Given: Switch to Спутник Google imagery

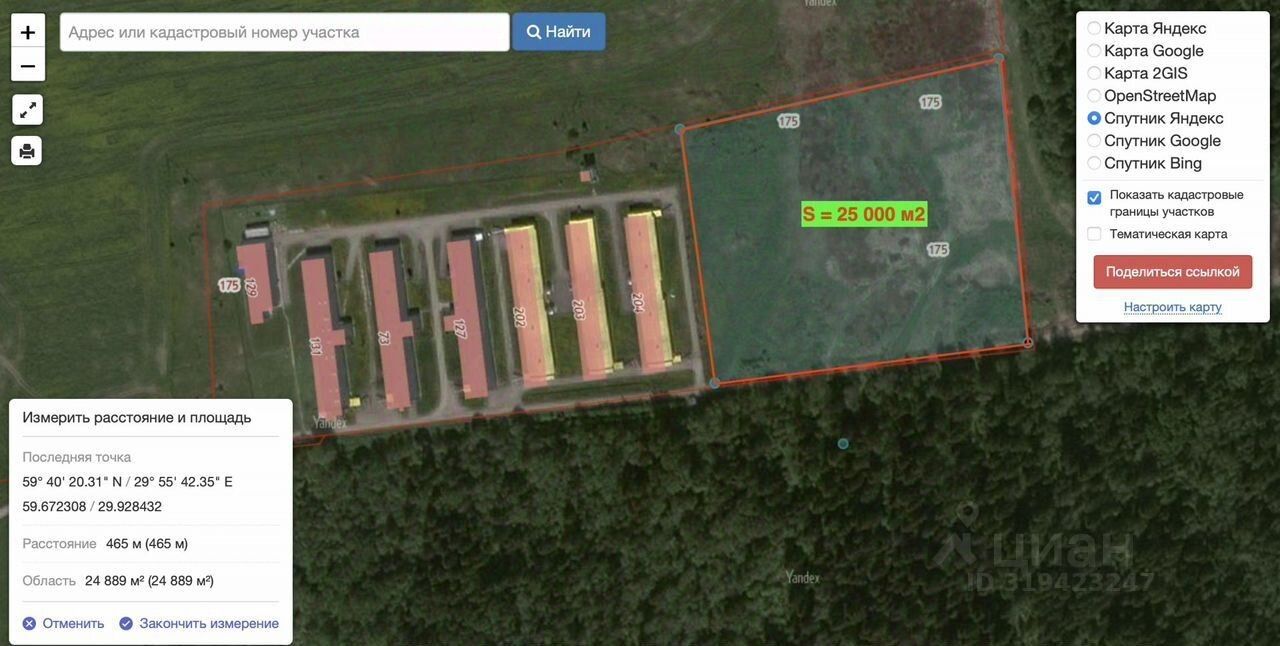Looking at the screenshot, I should point(1094,141).
